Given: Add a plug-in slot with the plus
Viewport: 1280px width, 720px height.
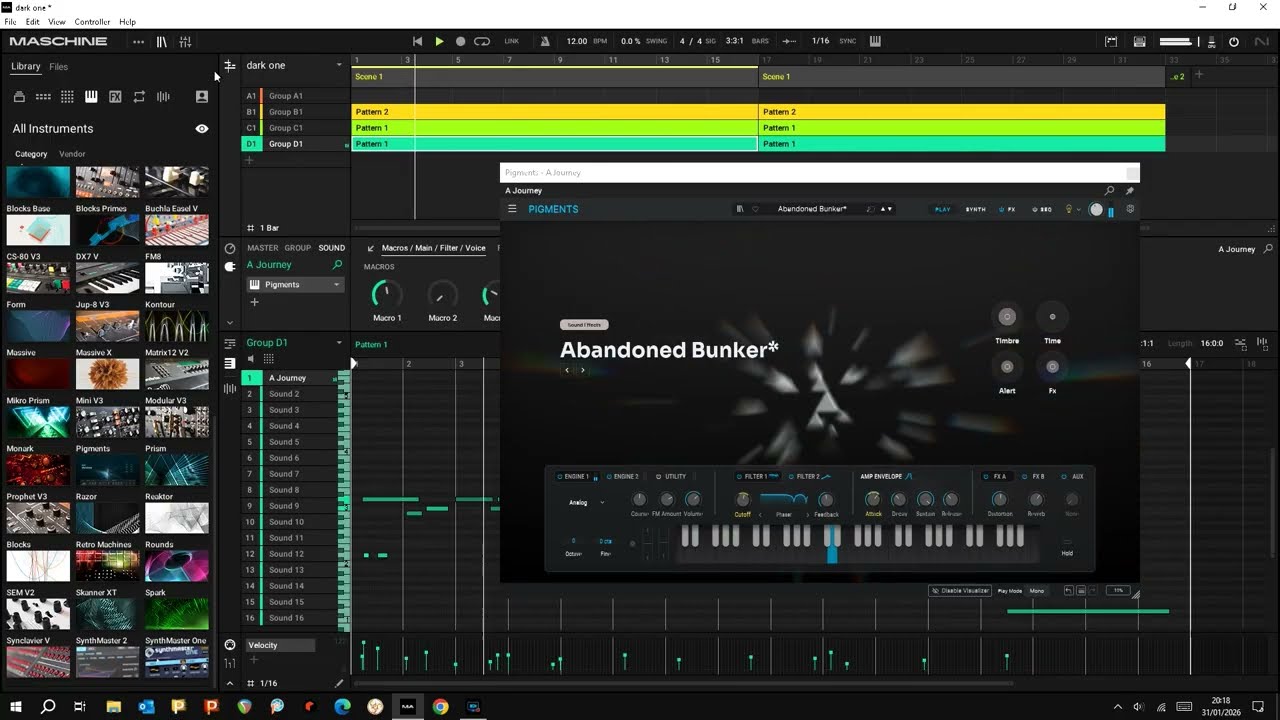Looking at the screenshot, I should pyautogui.click(x=254, y=302).
